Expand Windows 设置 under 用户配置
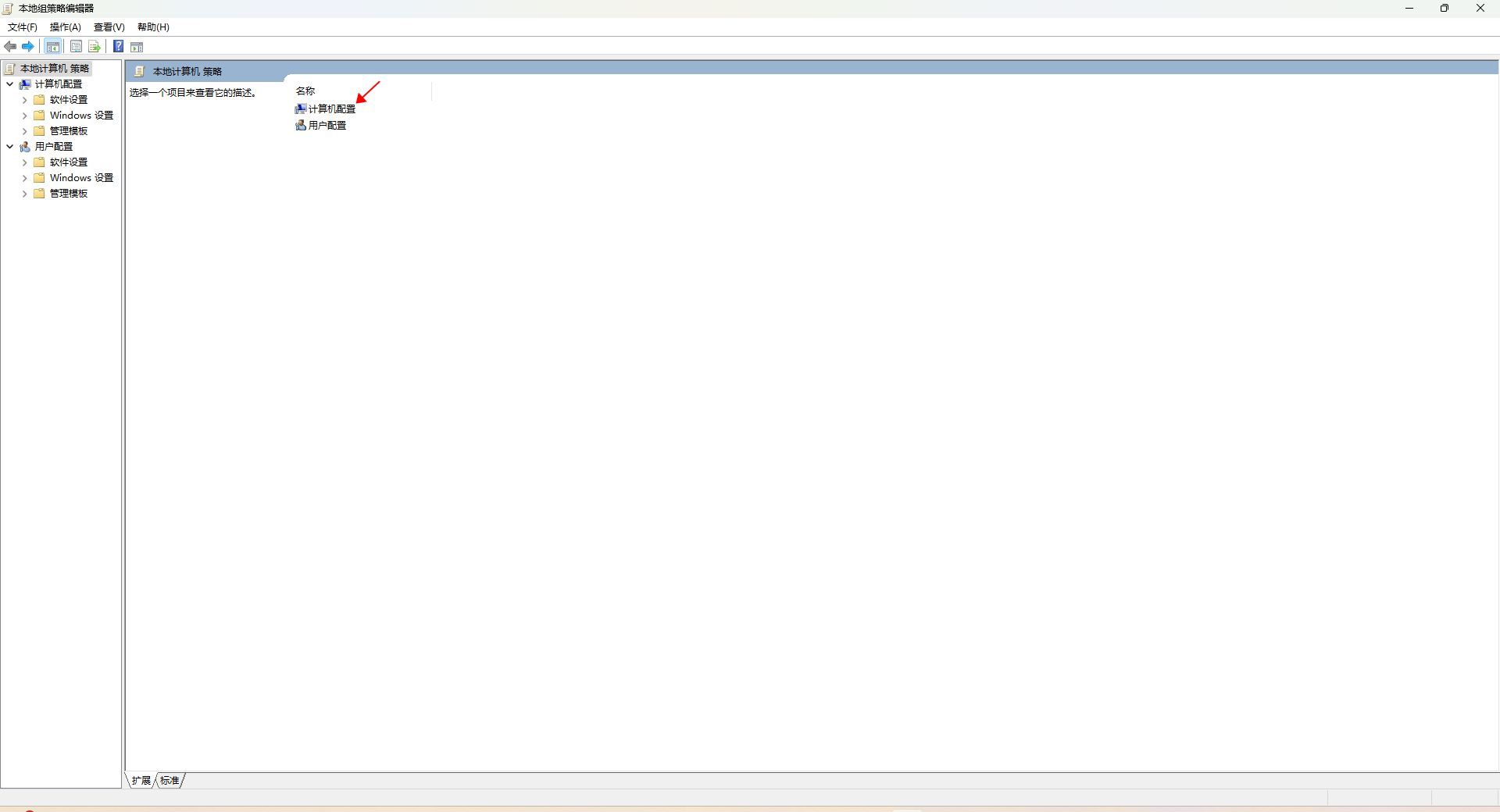 pyautogui.click(x=24, y=178)
